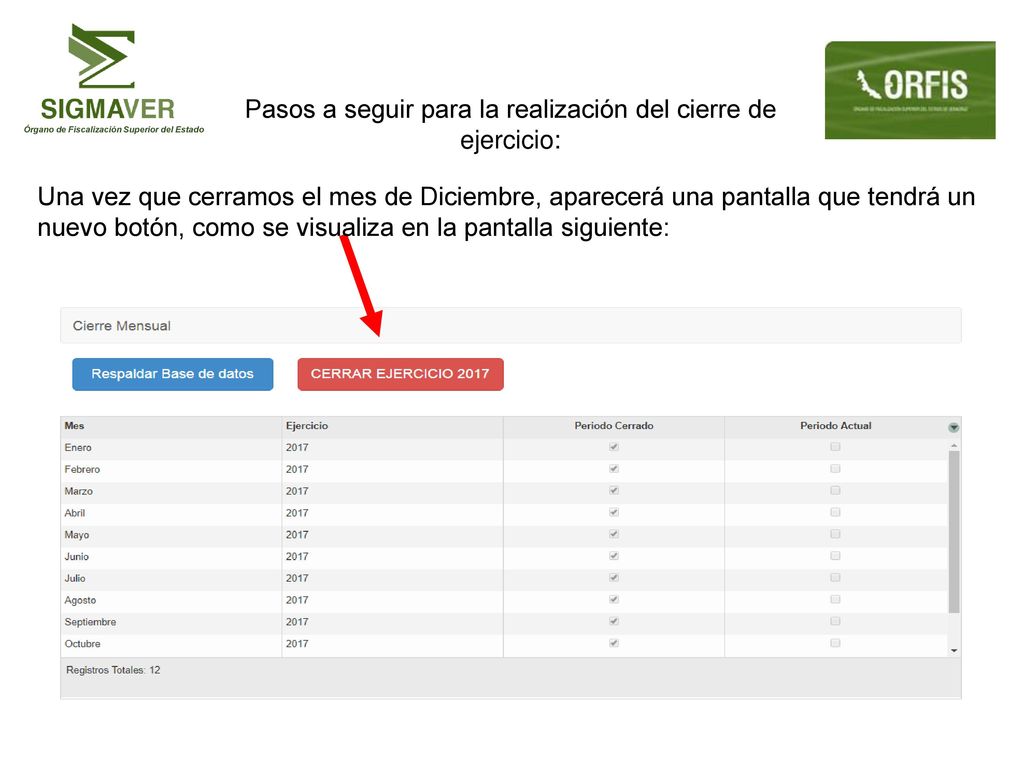Toggle Periodo Actual checkbox for Marzo
The width and height of the screenshot is (1024, 768).
pyautogui.click(x=835, y=490)
